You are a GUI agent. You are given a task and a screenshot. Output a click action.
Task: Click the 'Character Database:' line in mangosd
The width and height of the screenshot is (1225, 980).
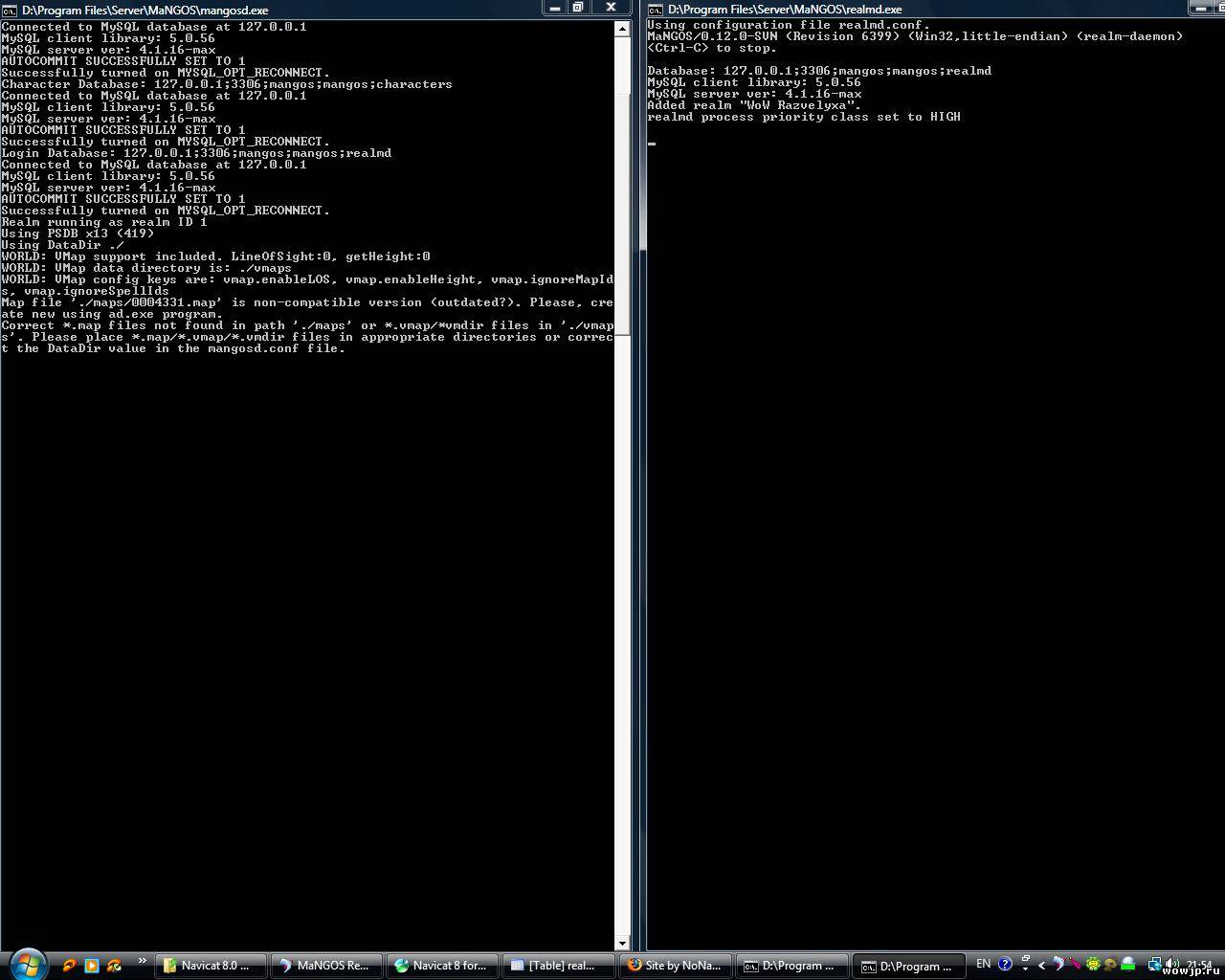pyautogui.click(x=227, y=84)
